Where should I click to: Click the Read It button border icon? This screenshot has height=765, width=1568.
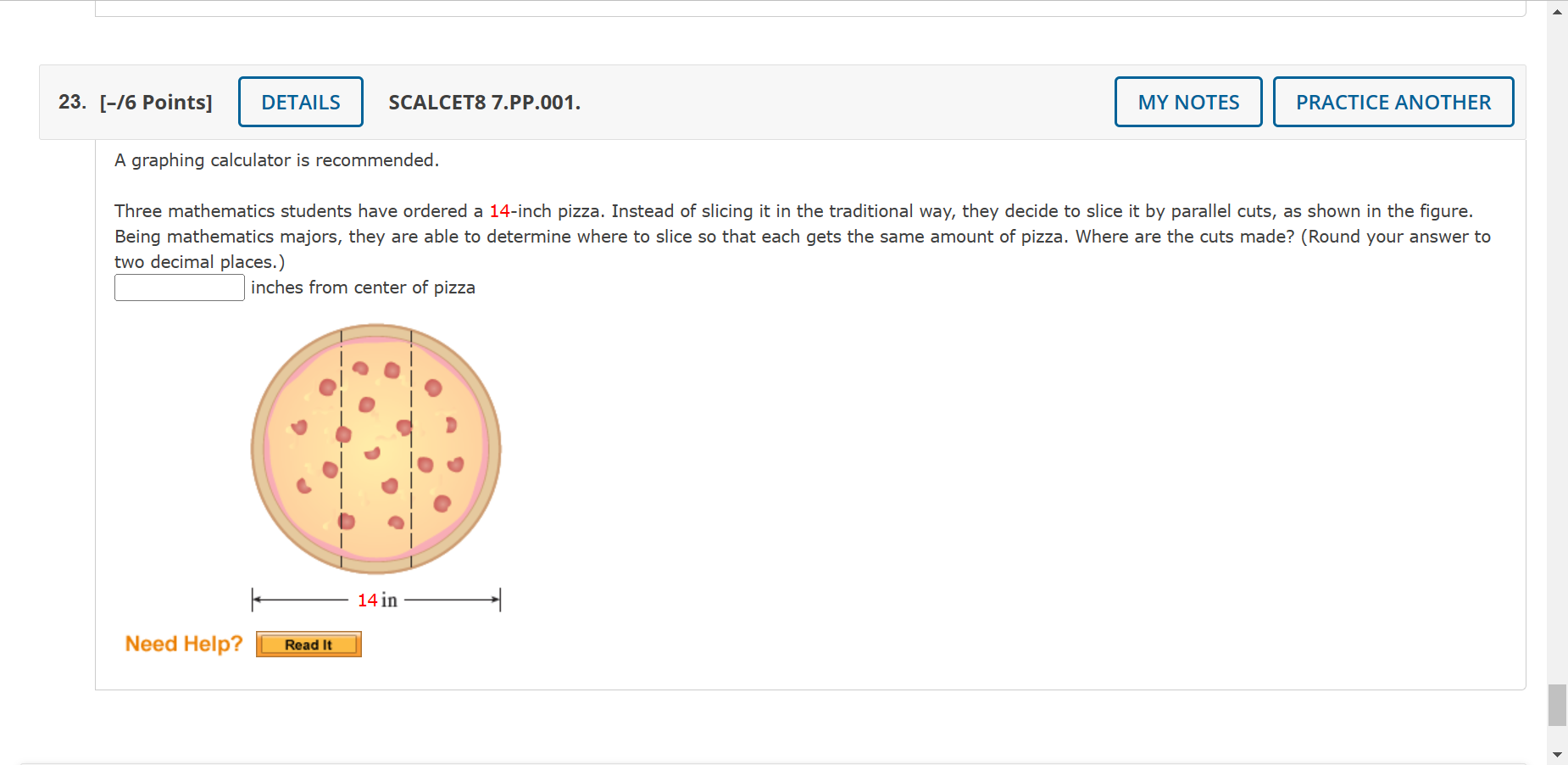point(309,644)
